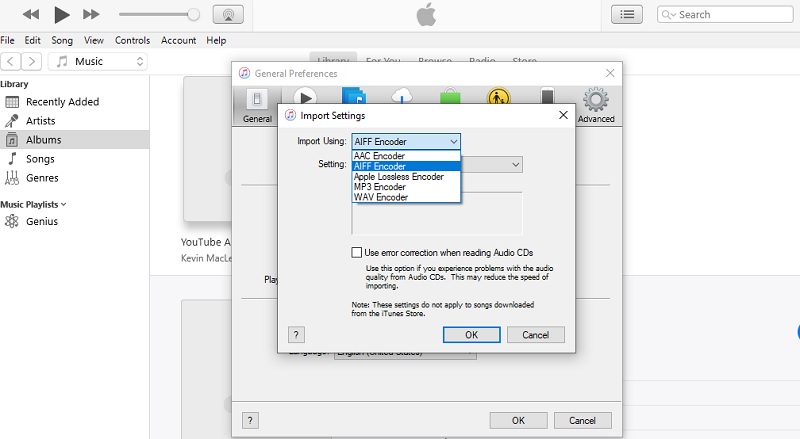
Task: Click in the Search field
Action: tap(725, 15)
